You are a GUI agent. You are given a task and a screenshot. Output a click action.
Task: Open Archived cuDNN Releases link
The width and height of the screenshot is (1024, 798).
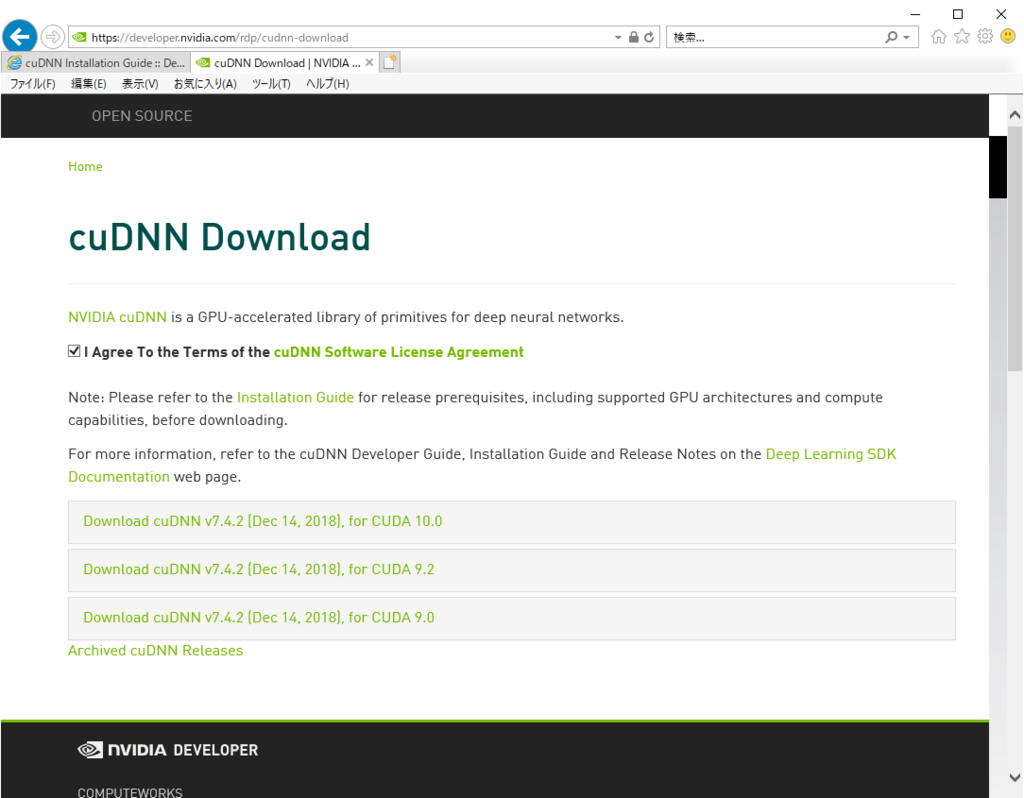click(x=155, y=650)
